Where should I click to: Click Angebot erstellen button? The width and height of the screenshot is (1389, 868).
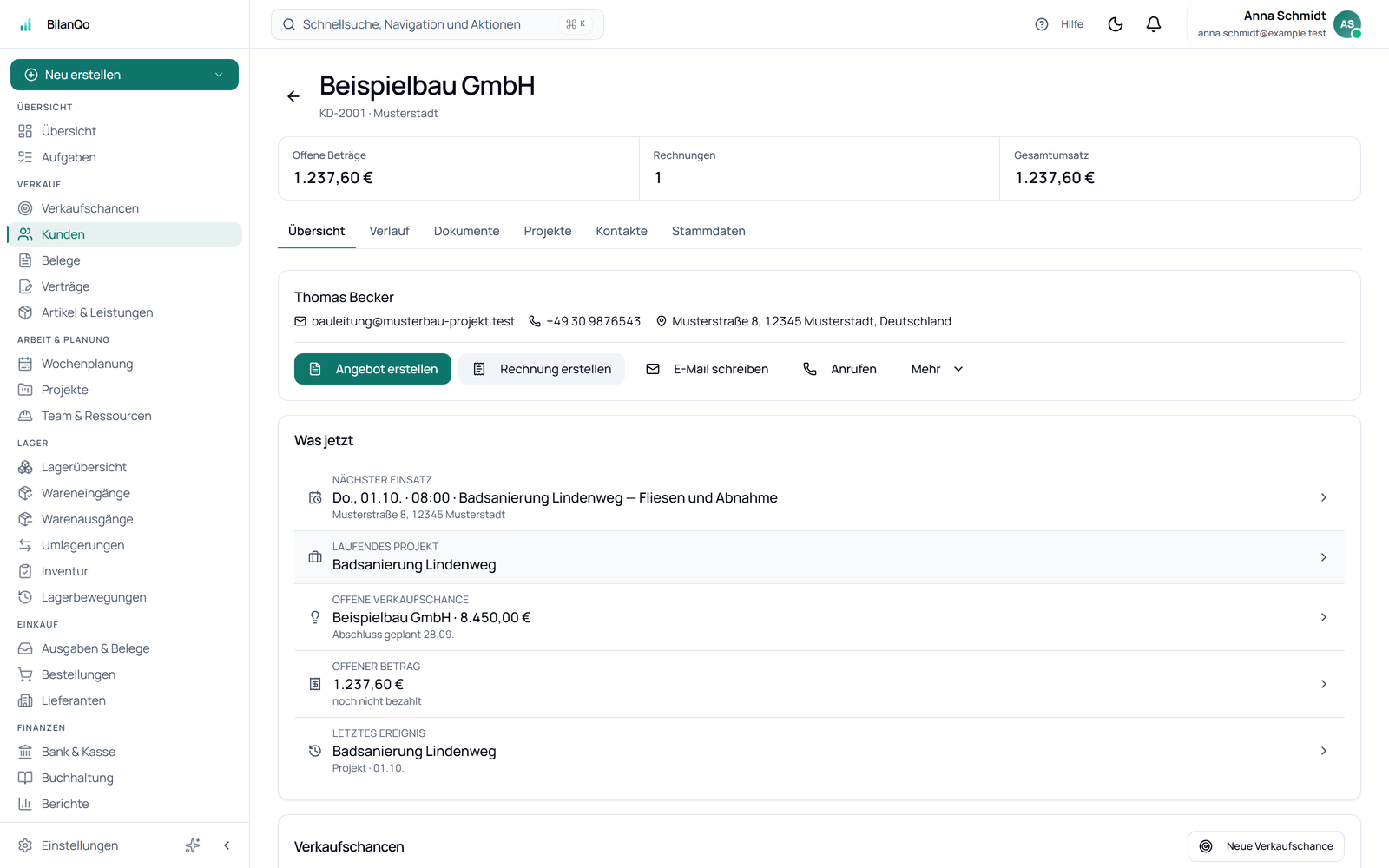(372, 369)
